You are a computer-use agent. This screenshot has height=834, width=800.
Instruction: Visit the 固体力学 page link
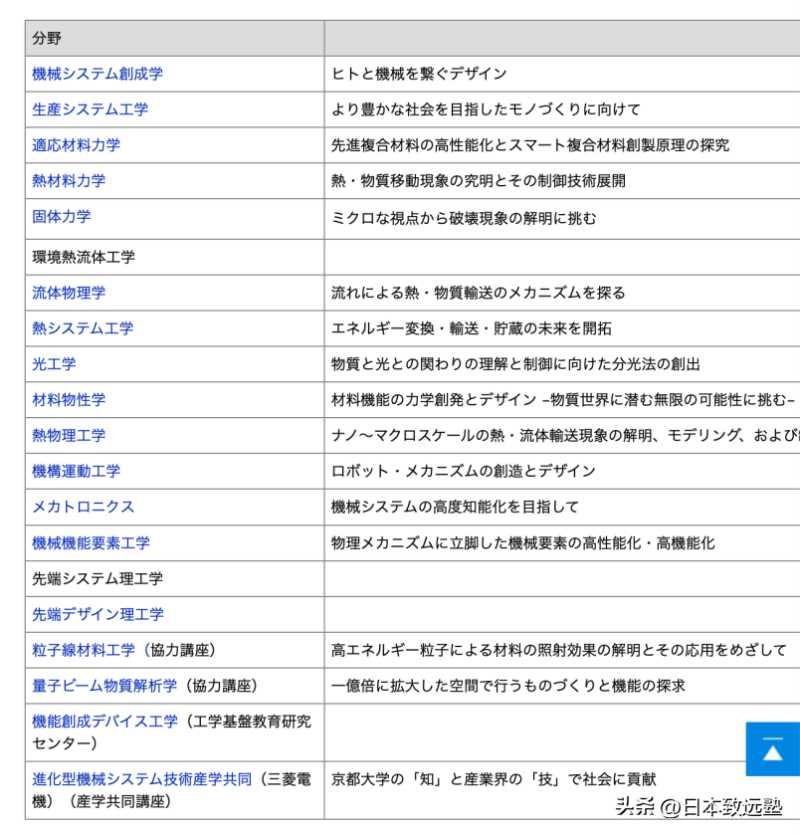[x=61, y=216]
